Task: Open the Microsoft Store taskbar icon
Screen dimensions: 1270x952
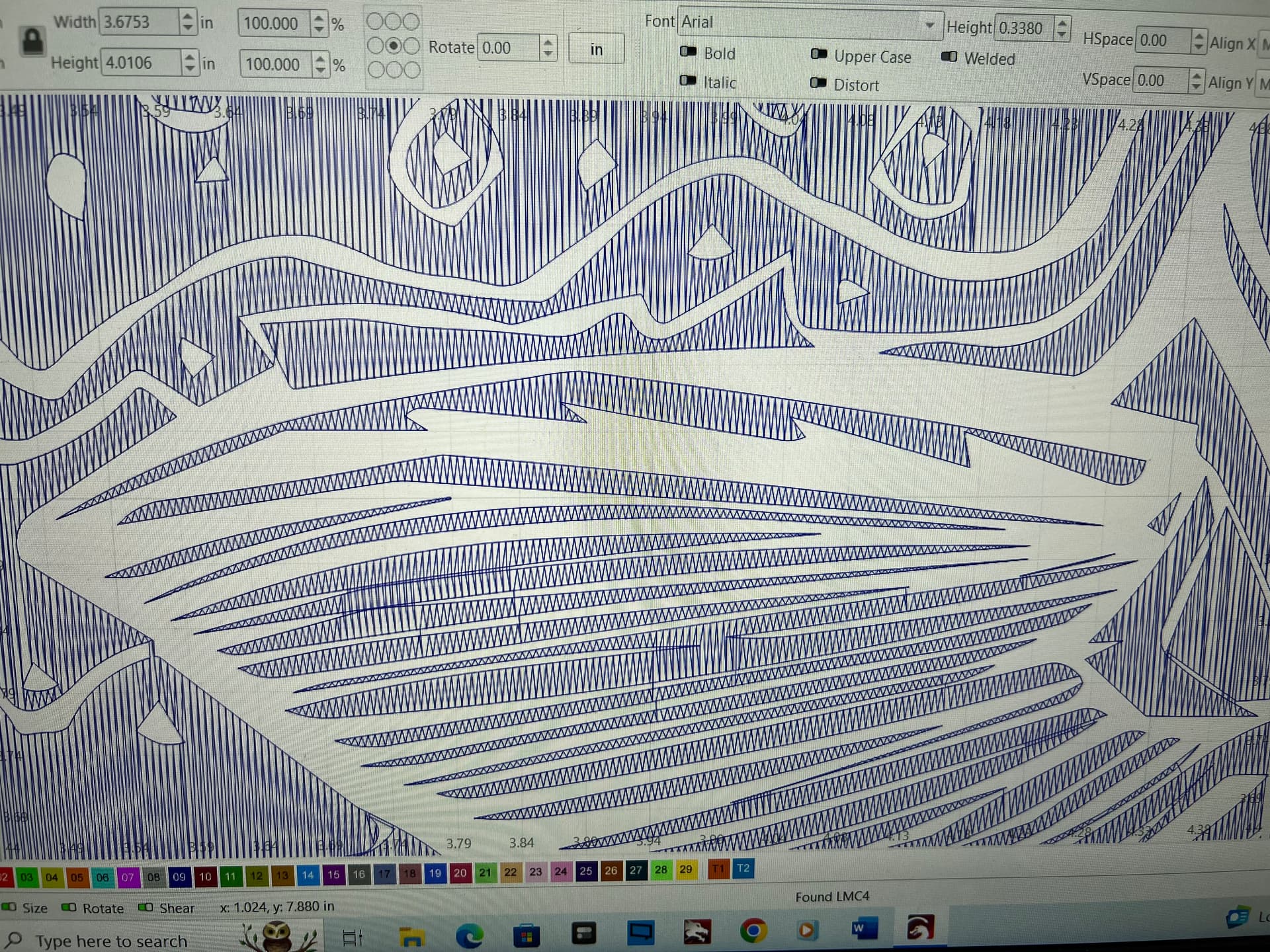Action: click(527, 935)
